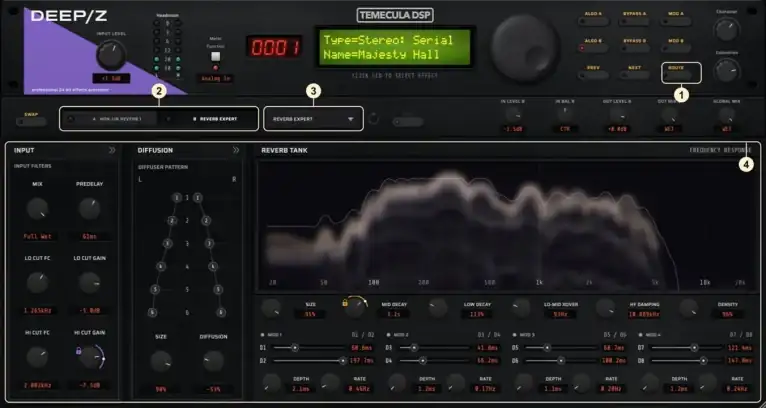Click the white Meter Function button
The image size is (766, 408).
tap(215, 56)
